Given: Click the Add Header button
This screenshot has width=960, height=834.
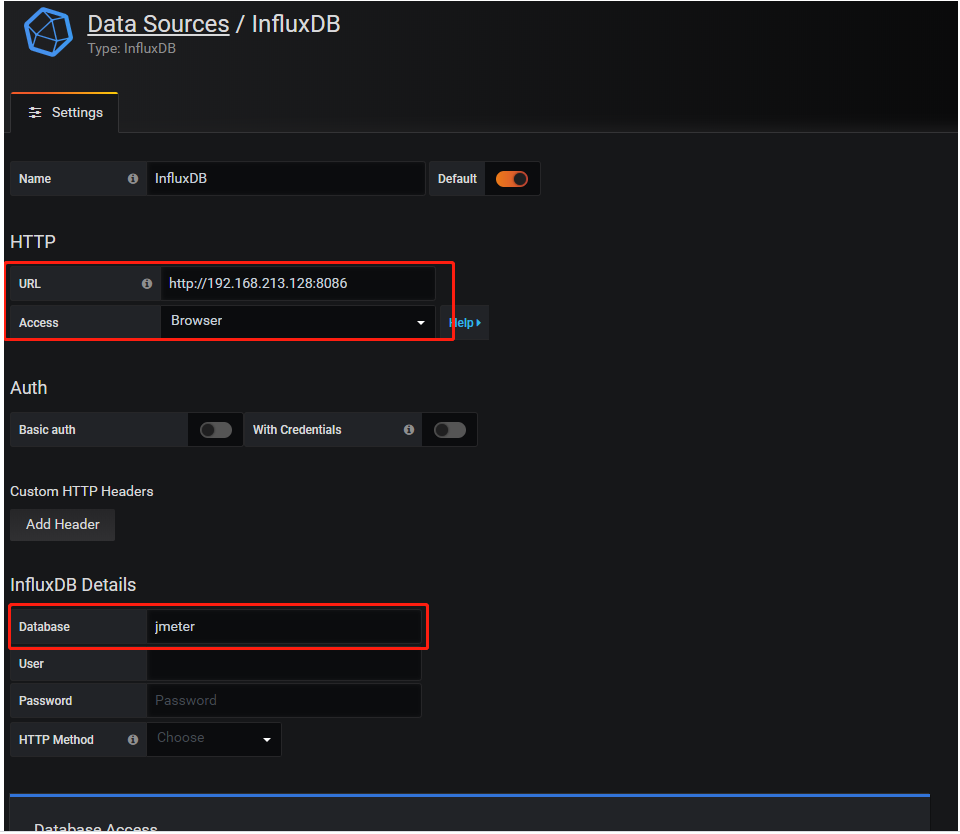Looking at the screenshot, I should pyautogui.click(x=62, y=525).
